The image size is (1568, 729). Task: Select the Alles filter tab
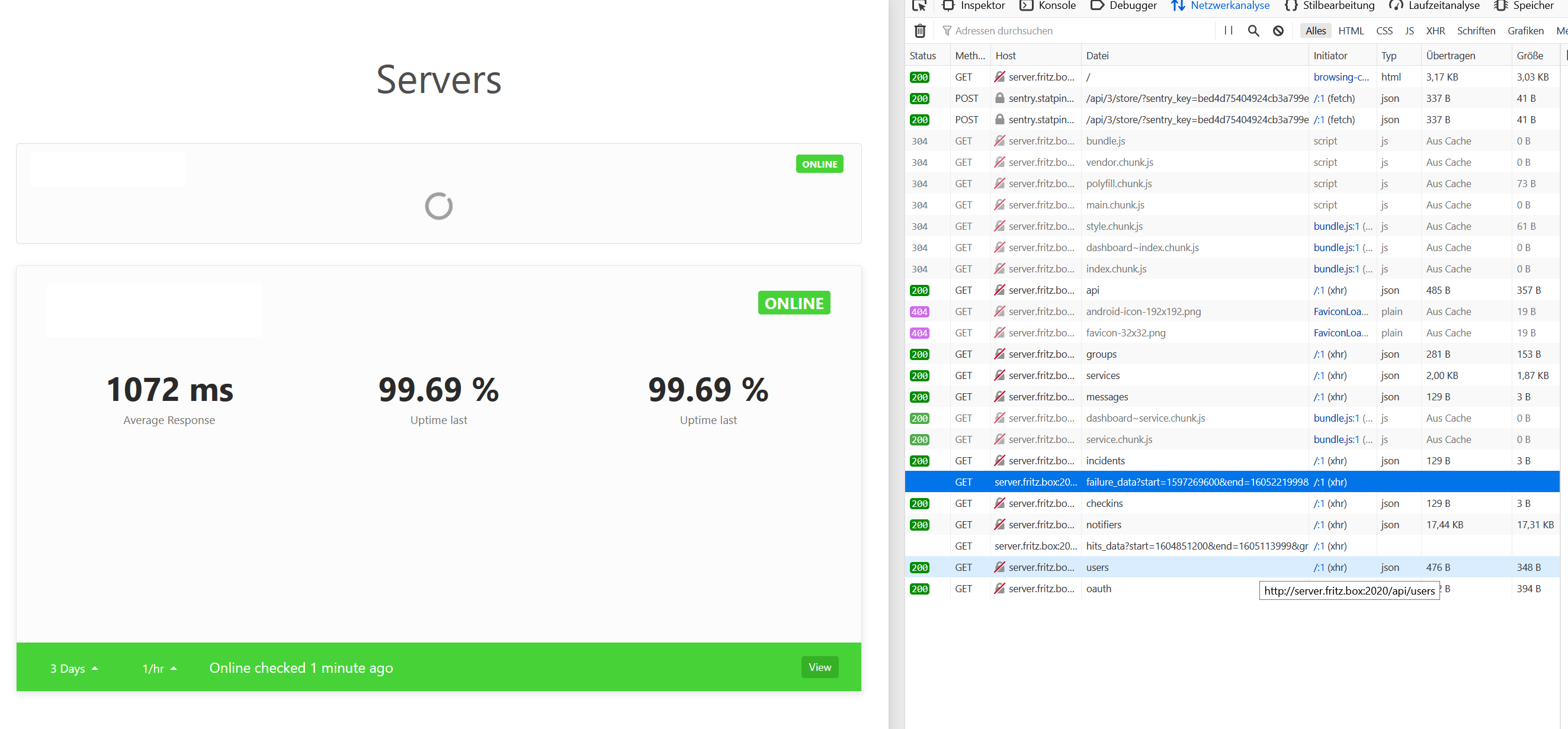(x=1315, y=30)
